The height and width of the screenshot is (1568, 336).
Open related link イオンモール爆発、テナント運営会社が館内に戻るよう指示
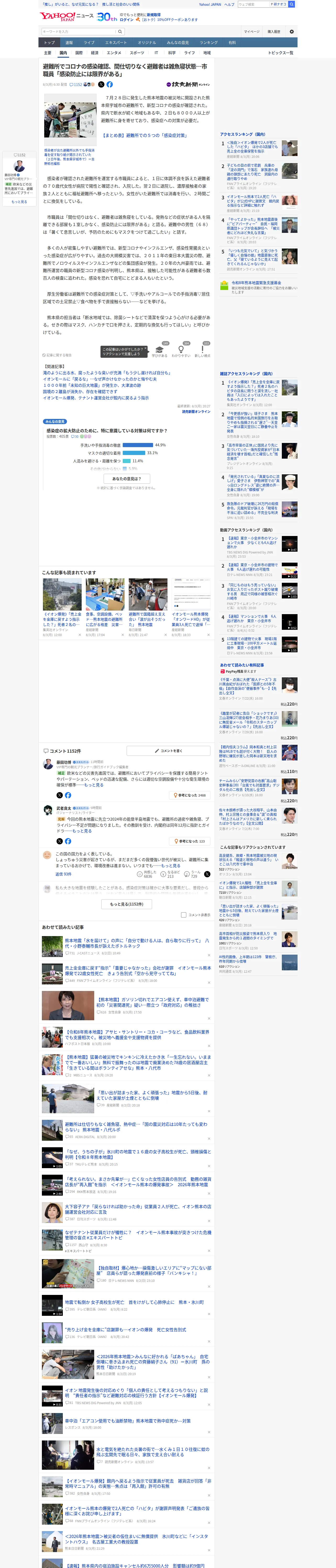96,398
